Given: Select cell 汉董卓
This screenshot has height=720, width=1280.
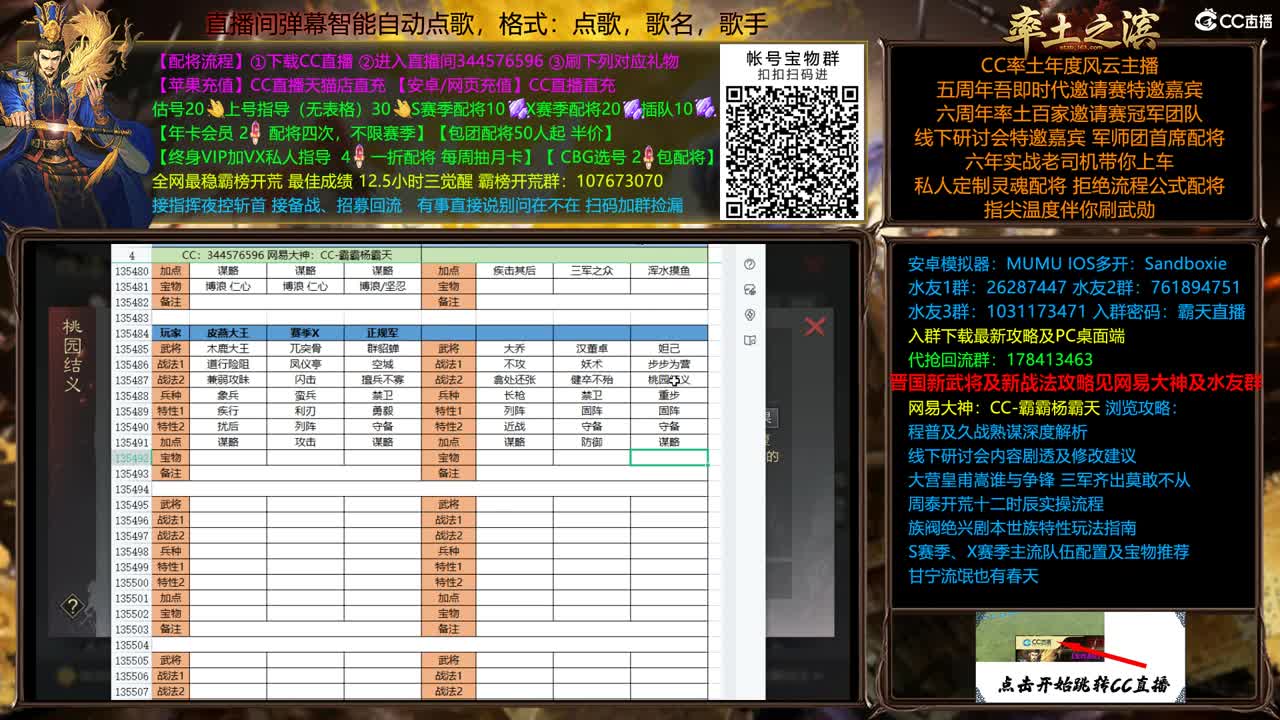Looking at the screenshot, I should tap(592, 349).
